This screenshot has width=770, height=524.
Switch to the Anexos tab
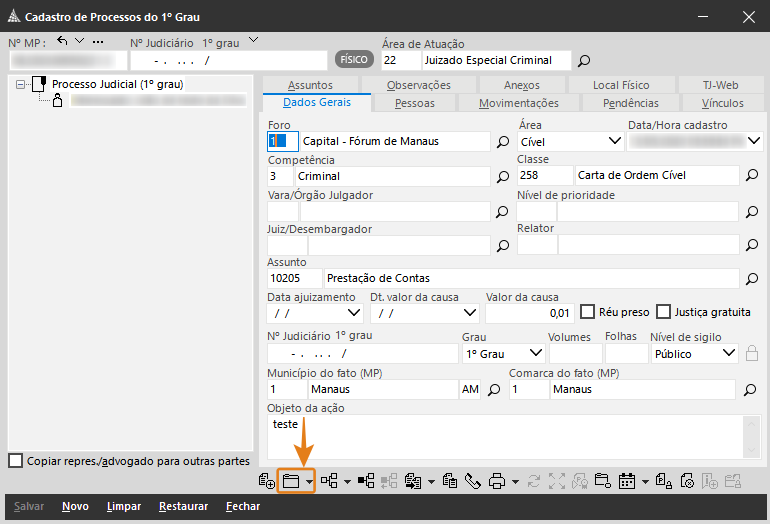(522, 85)
